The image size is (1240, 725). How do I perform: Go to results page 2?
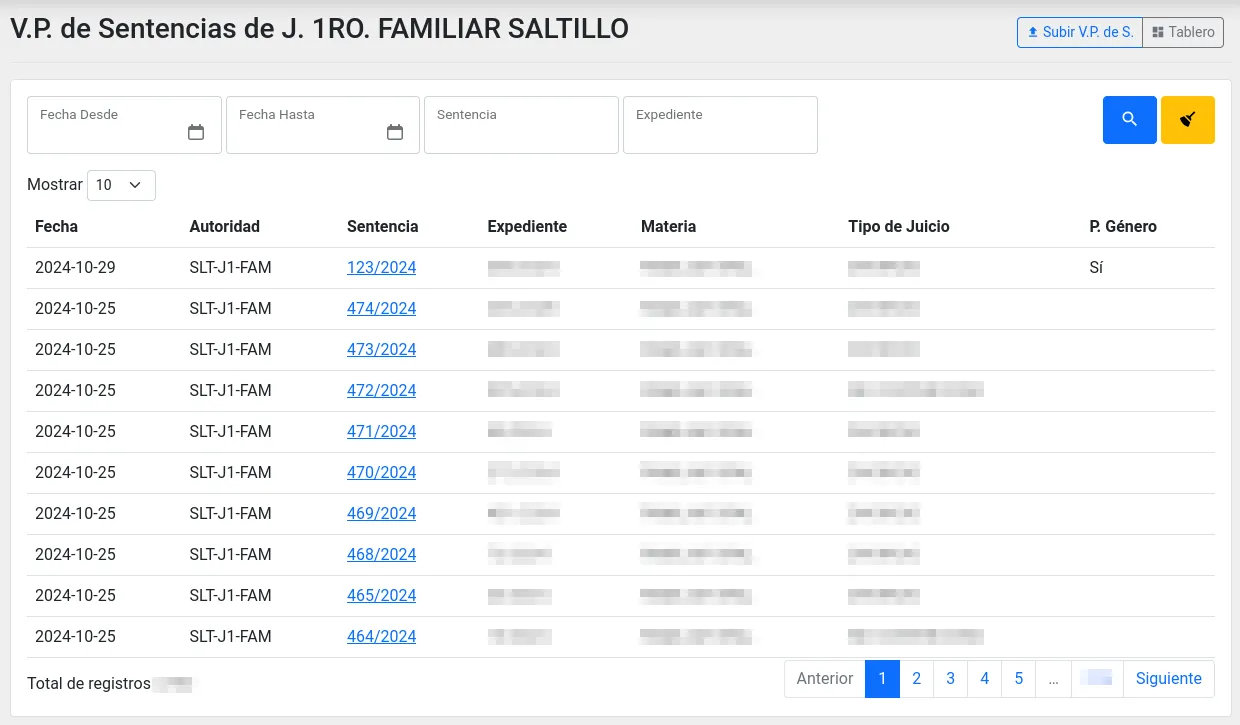point(916,678)
